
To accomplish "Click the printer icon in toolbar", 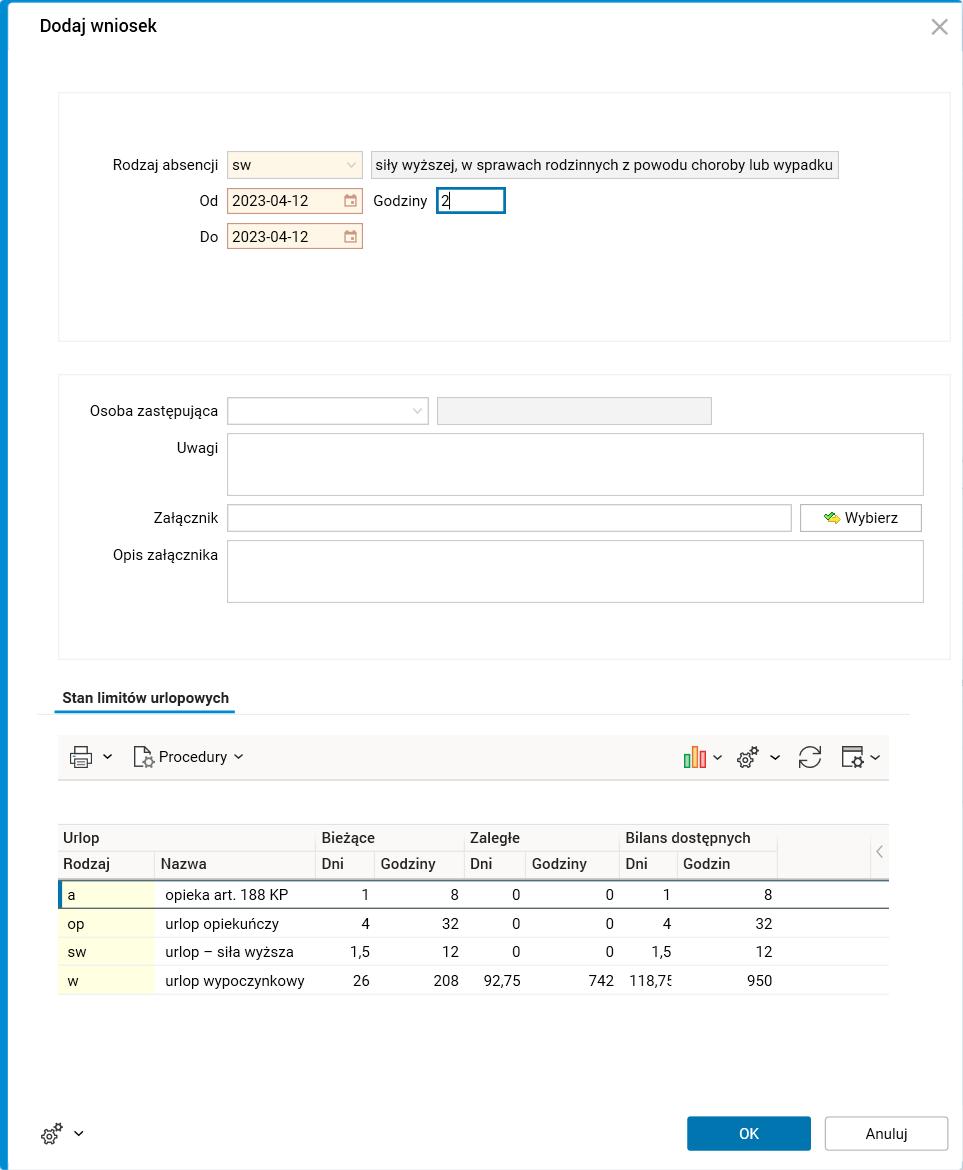I will point(81,757).
